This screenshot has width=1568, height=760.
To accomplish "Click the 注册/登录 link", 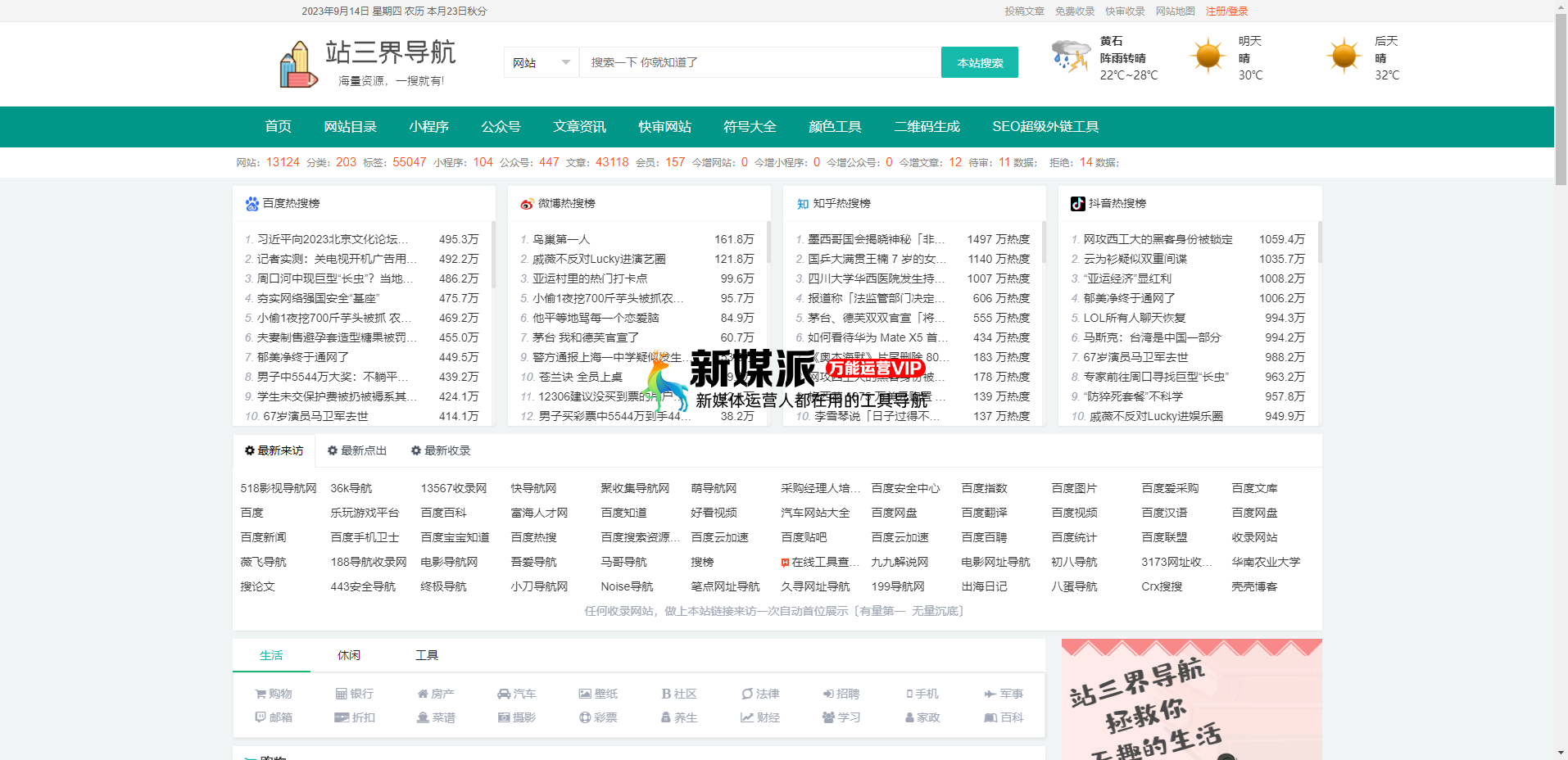I will point(1226,11).
